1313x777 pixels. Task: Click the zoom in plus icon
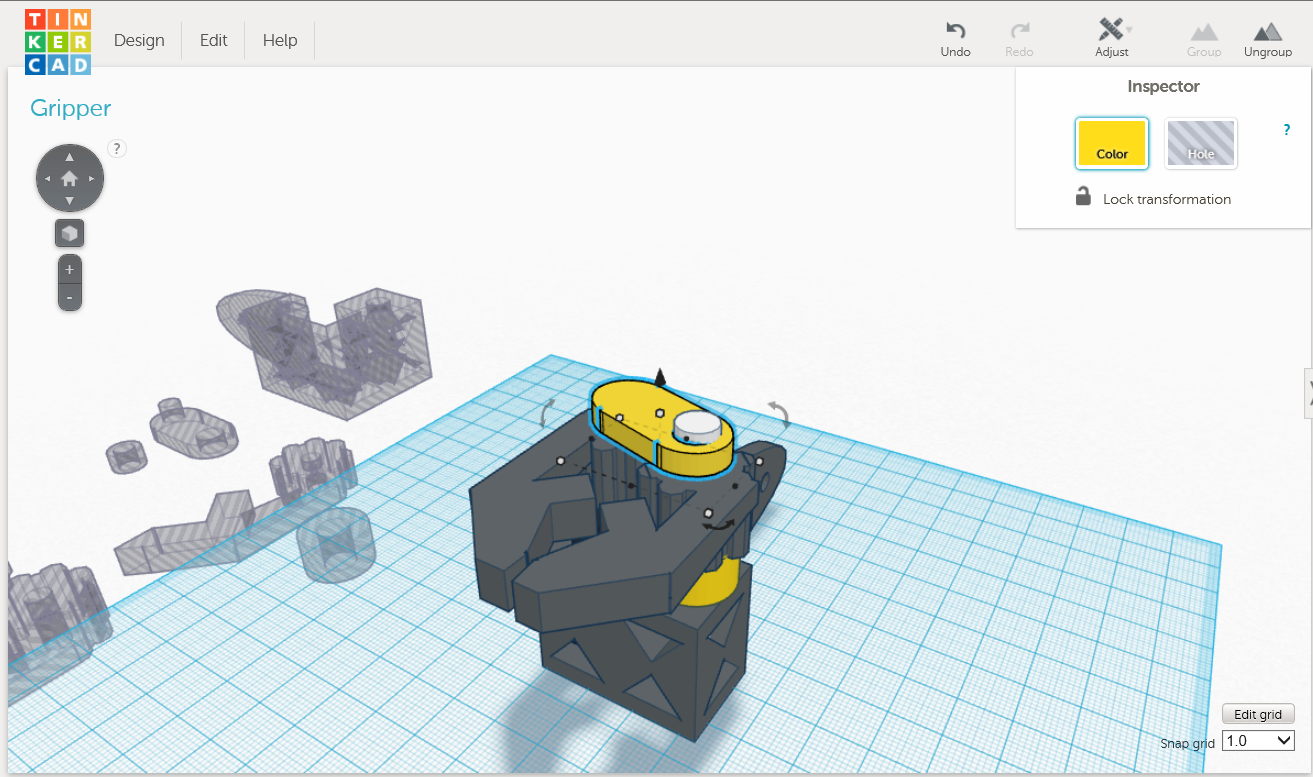click(x=69, y=268)
